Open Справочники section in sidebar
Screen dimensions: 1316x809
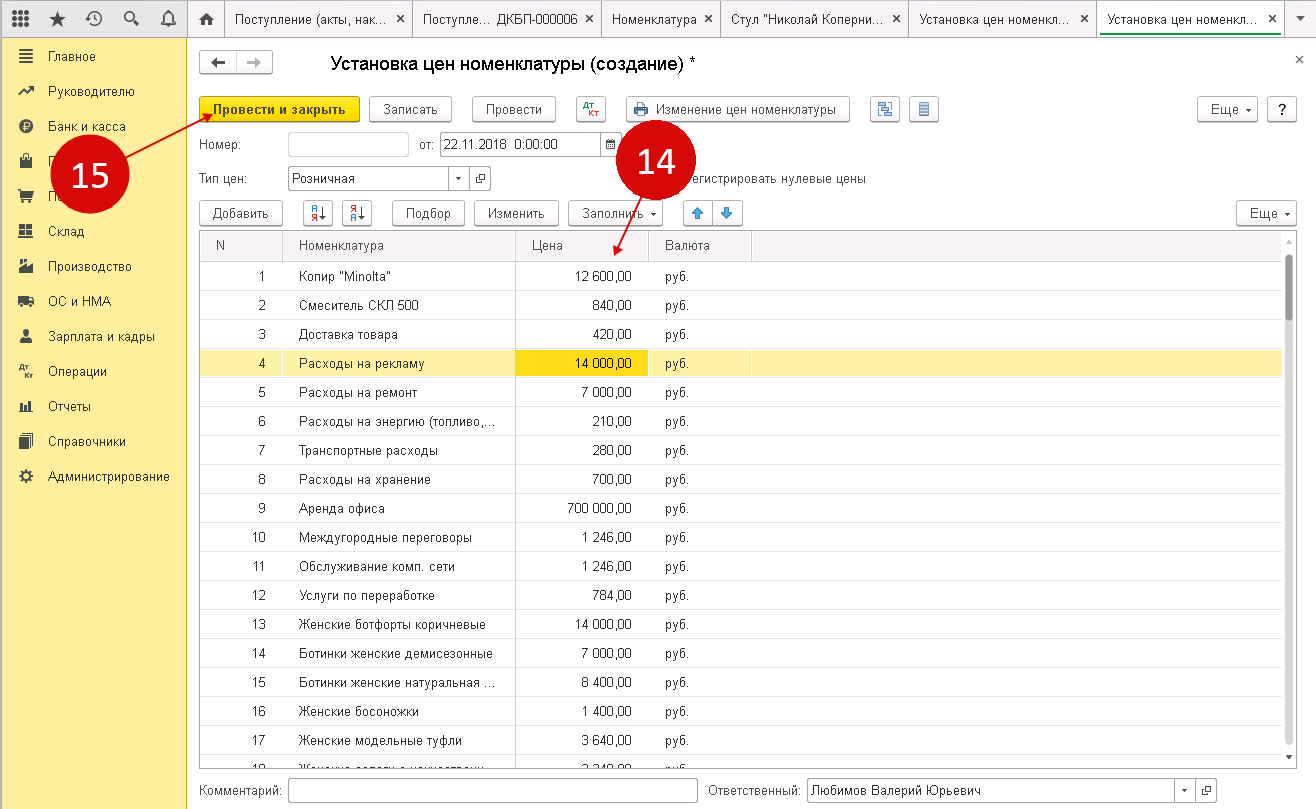tap(87, 441)
